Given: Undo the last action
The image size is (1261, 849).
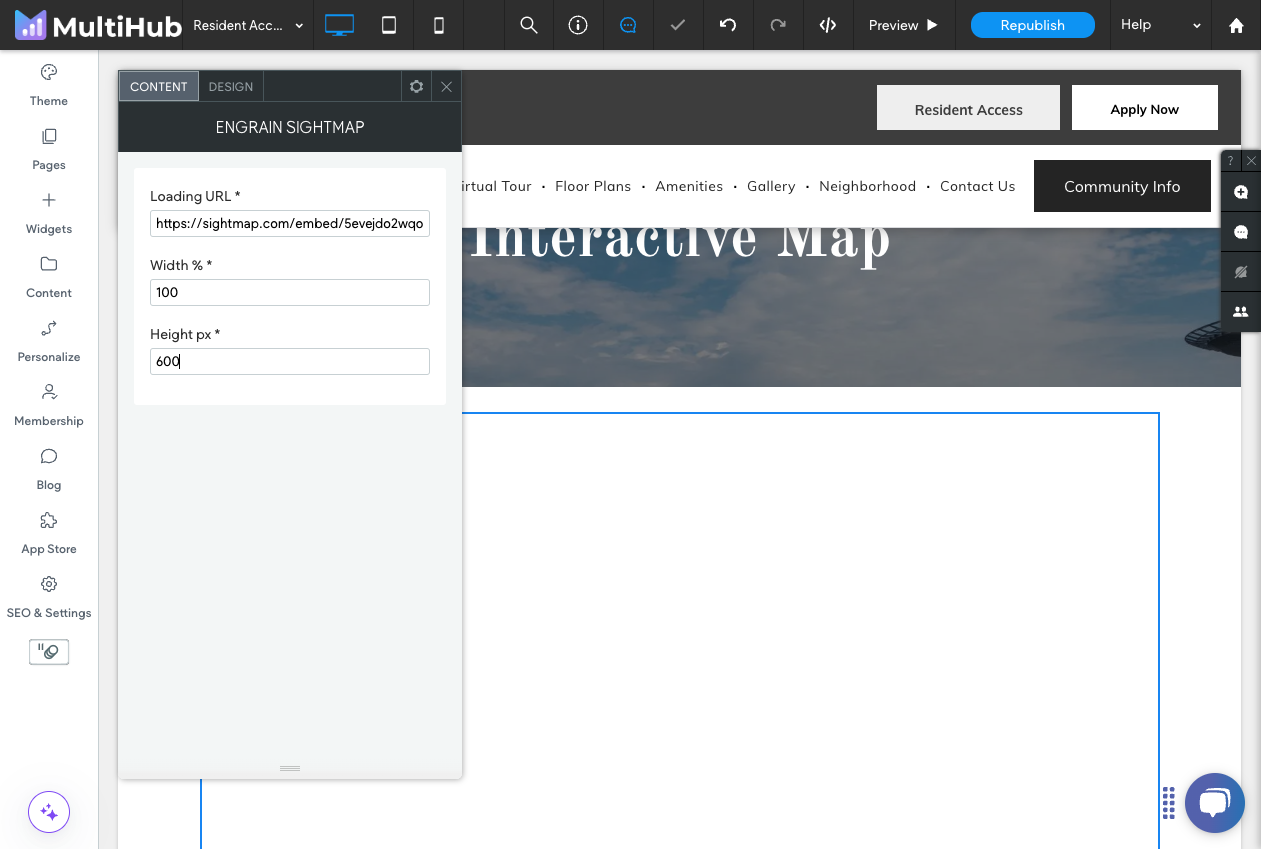Looking at the screenshot, I should [728, 25].
